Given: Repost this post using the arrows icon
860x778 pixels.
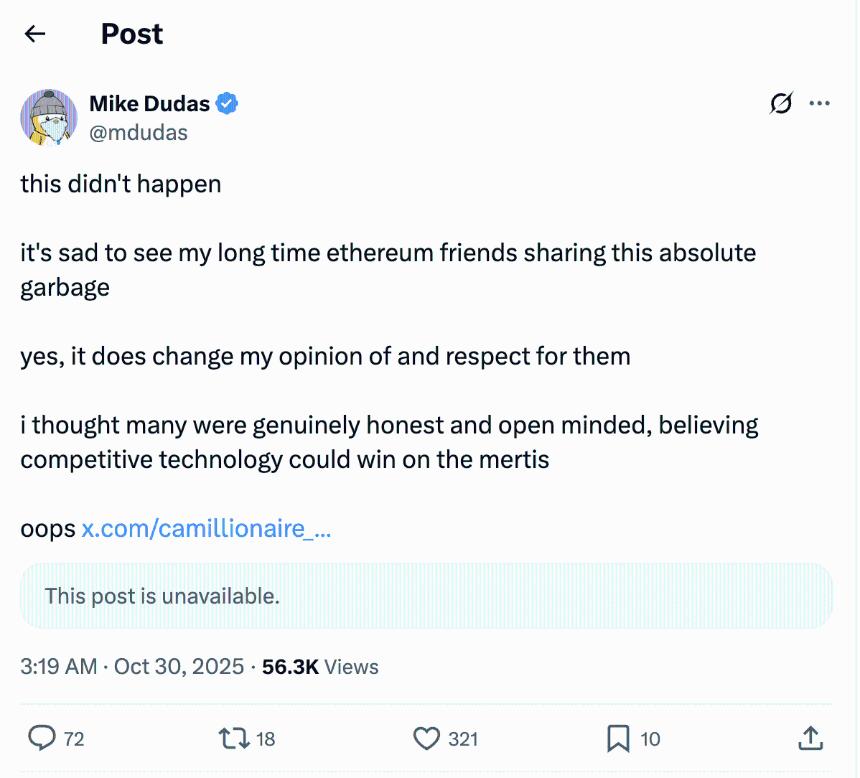Looking at the screenshot, I should pyautogui.click(x=232, y=739).
